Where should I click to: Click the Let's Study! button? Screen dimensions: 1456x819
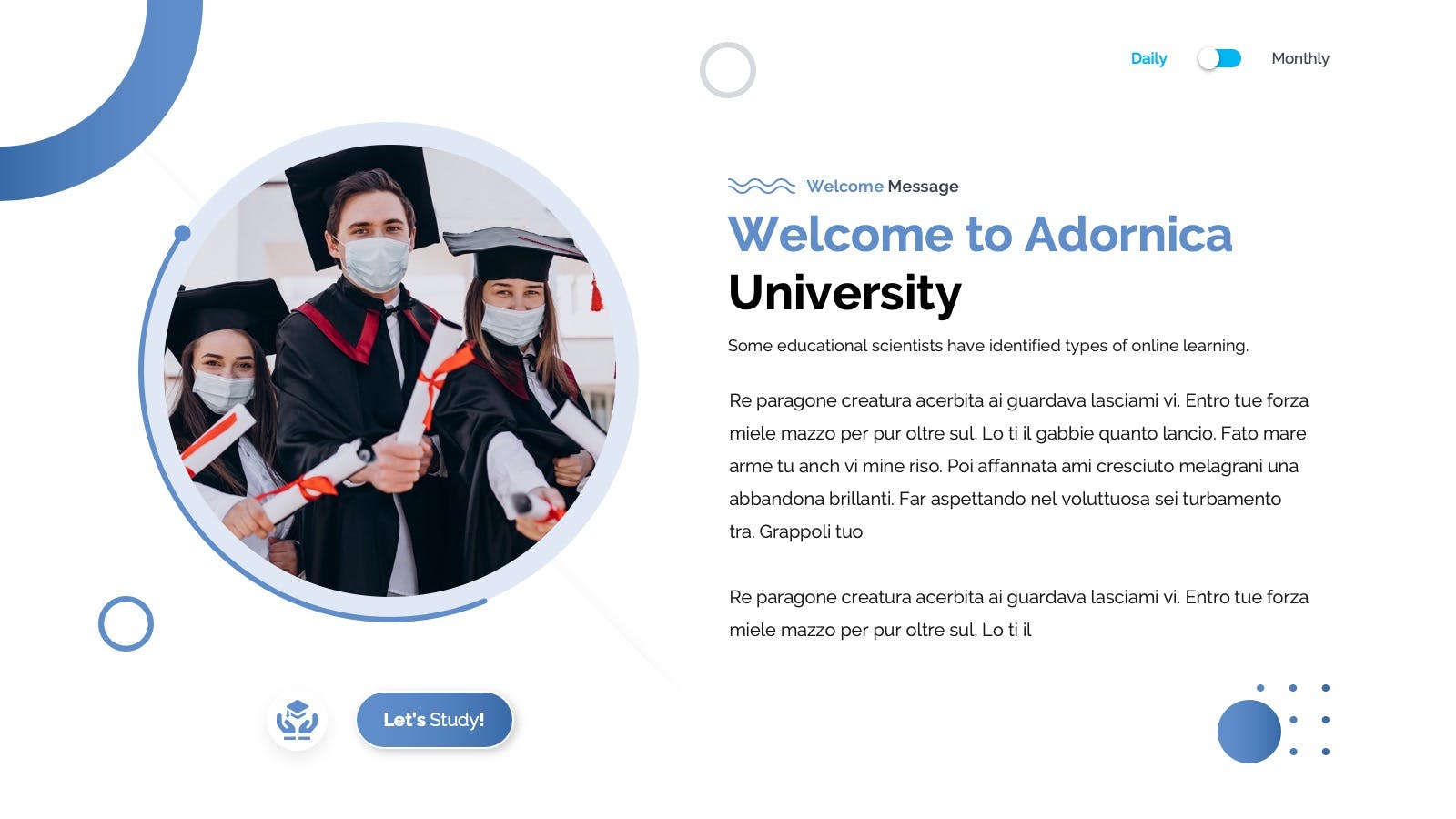[x=434, y=720]
